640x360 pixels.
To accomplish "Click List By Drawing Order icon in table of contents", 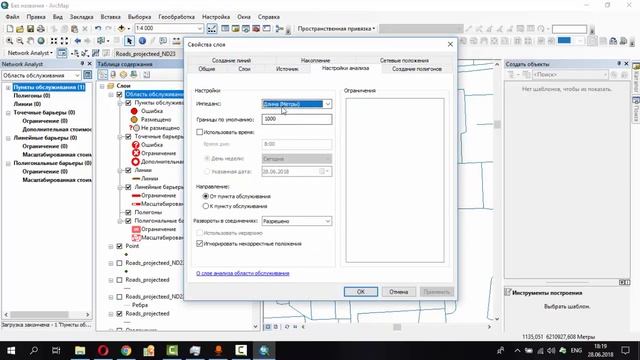I will coord(102,75).
